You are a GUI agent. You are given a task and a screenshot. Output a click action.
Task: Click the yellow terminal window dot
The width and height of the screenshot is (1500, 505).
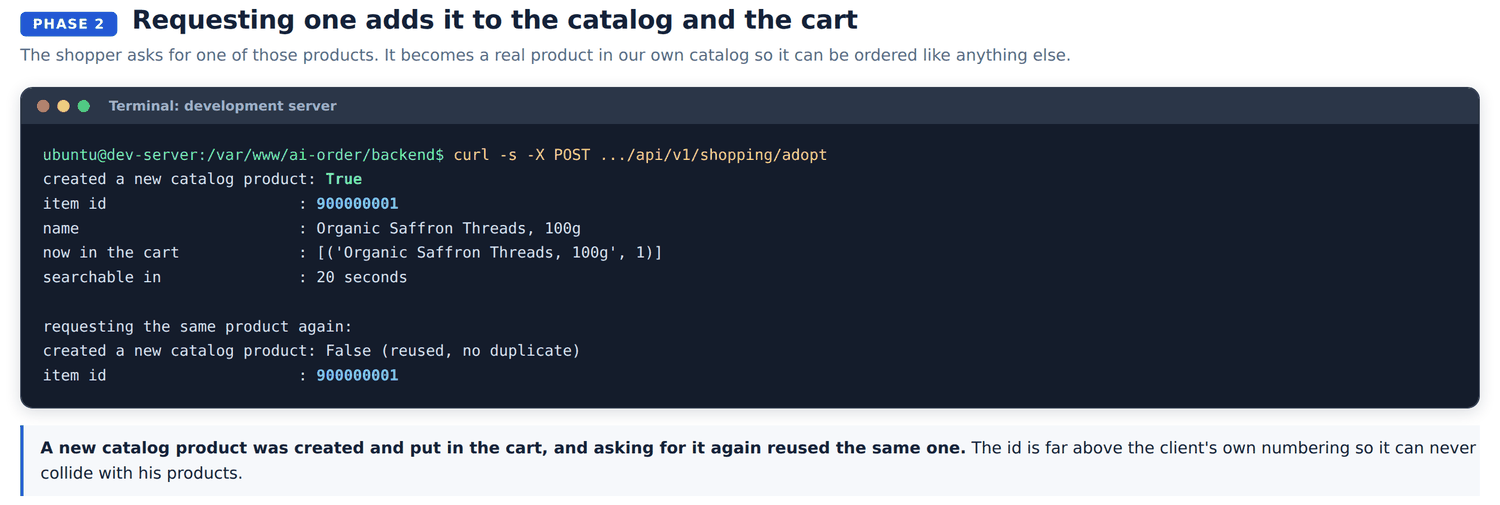point(63,106)
